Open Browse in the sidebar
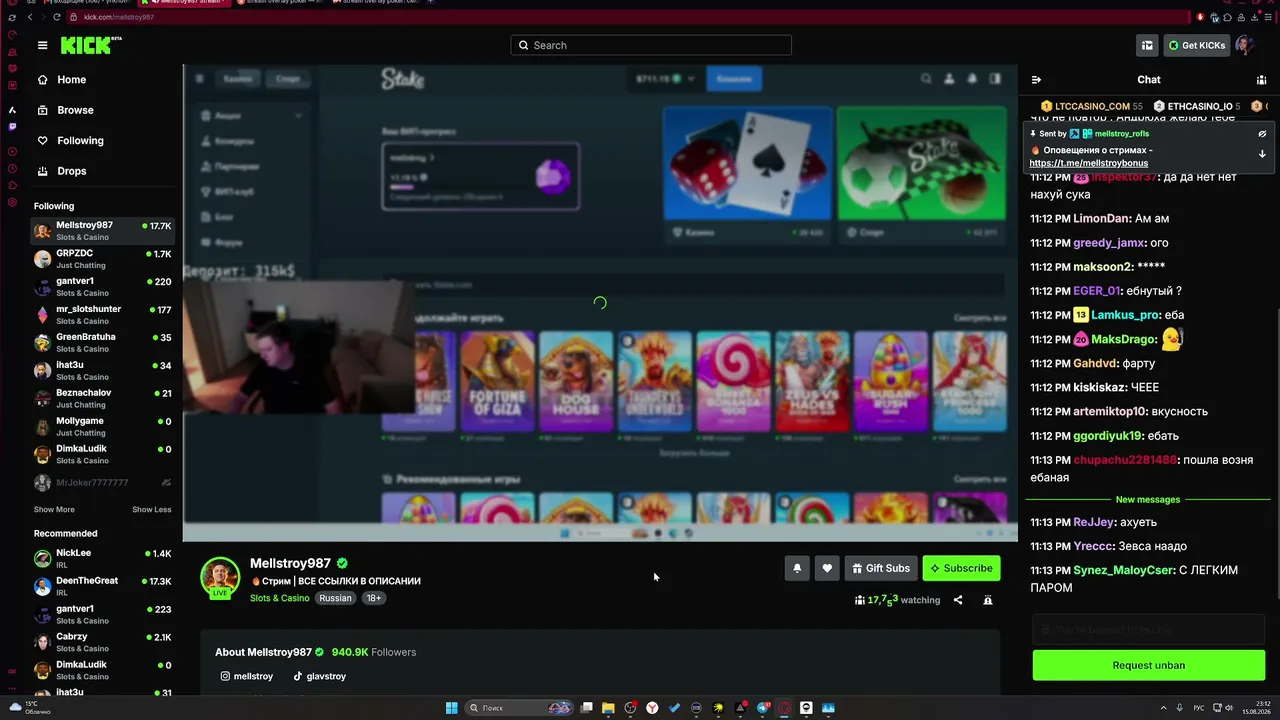The height and width of the screenshot is (720, 1280). (75, 110)
